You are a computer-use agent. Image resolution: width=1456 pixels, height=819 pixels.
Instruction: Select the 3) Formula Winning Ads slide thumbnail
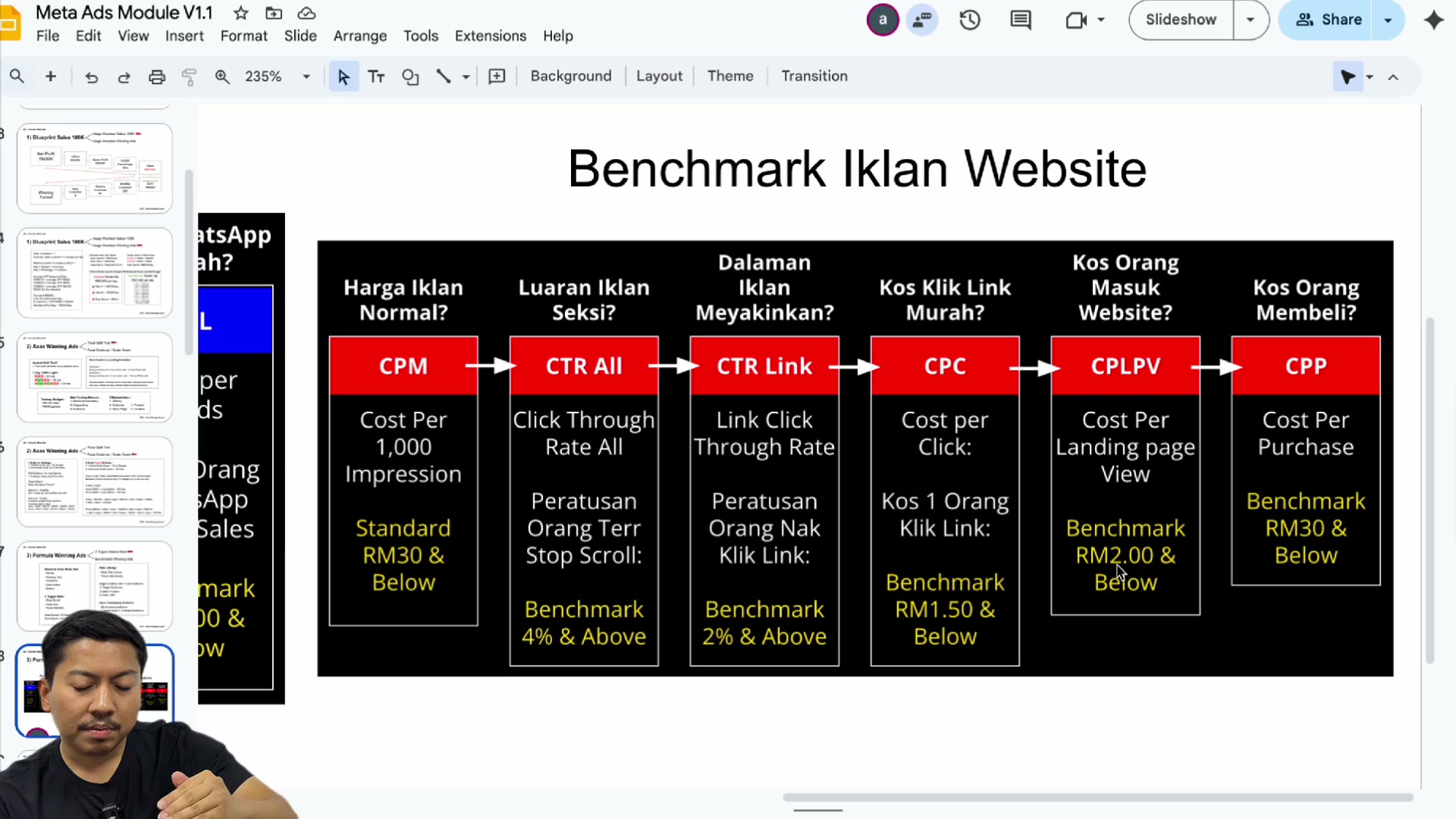click(x=95, y=585)
